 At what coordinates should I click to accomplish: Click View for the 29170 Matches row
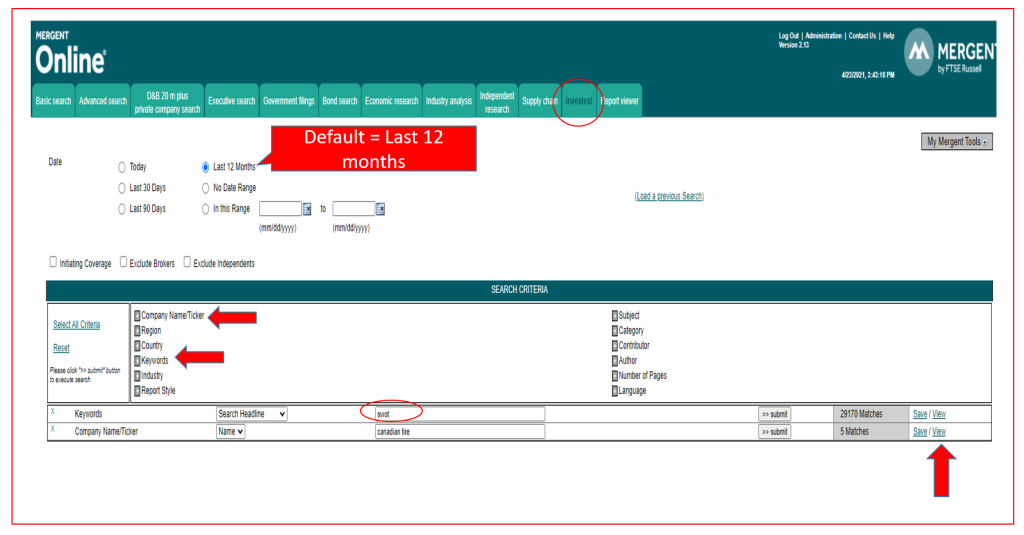click(x=939, y=414)
